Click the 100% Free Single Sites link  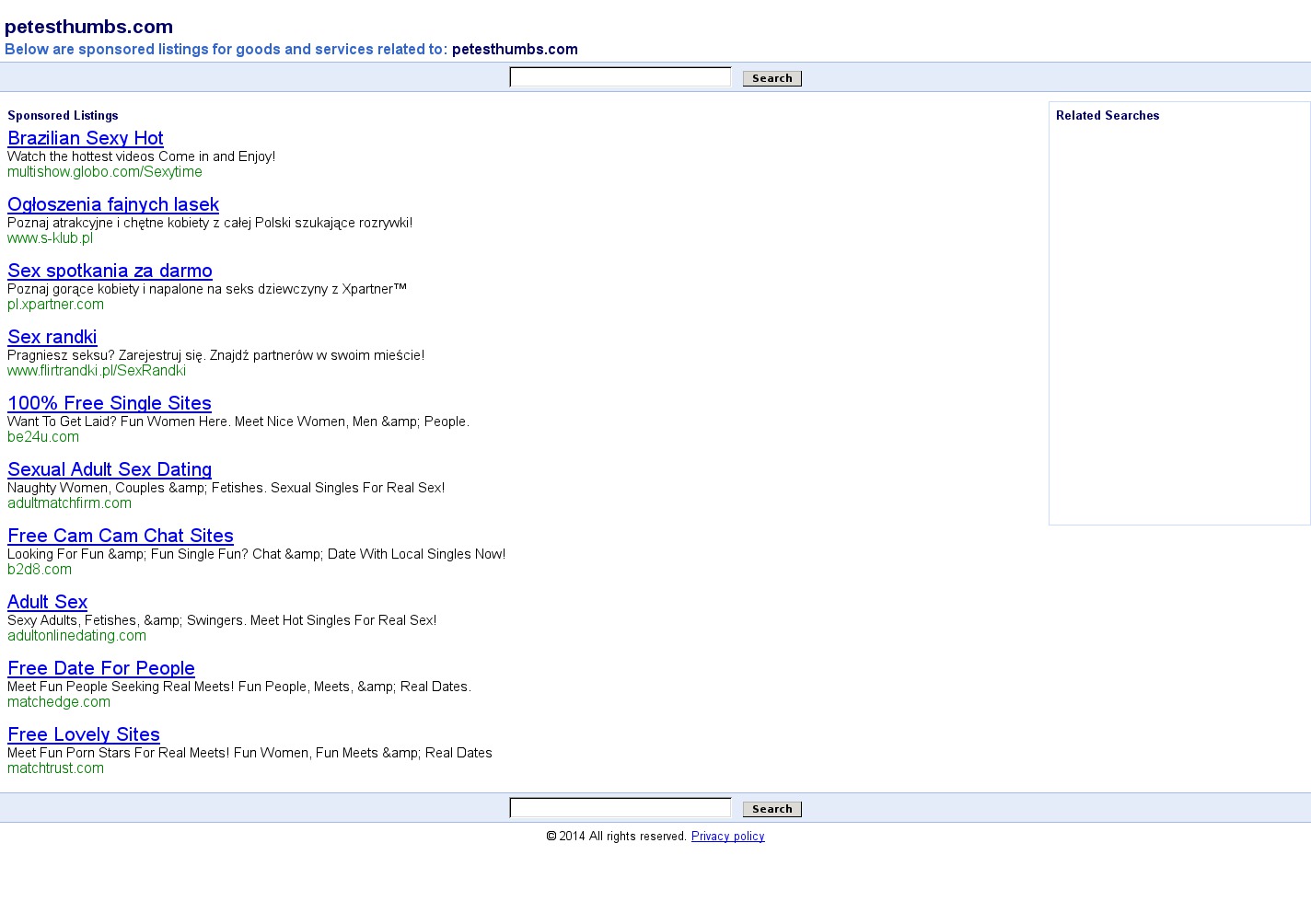click(x=110, y=403)
